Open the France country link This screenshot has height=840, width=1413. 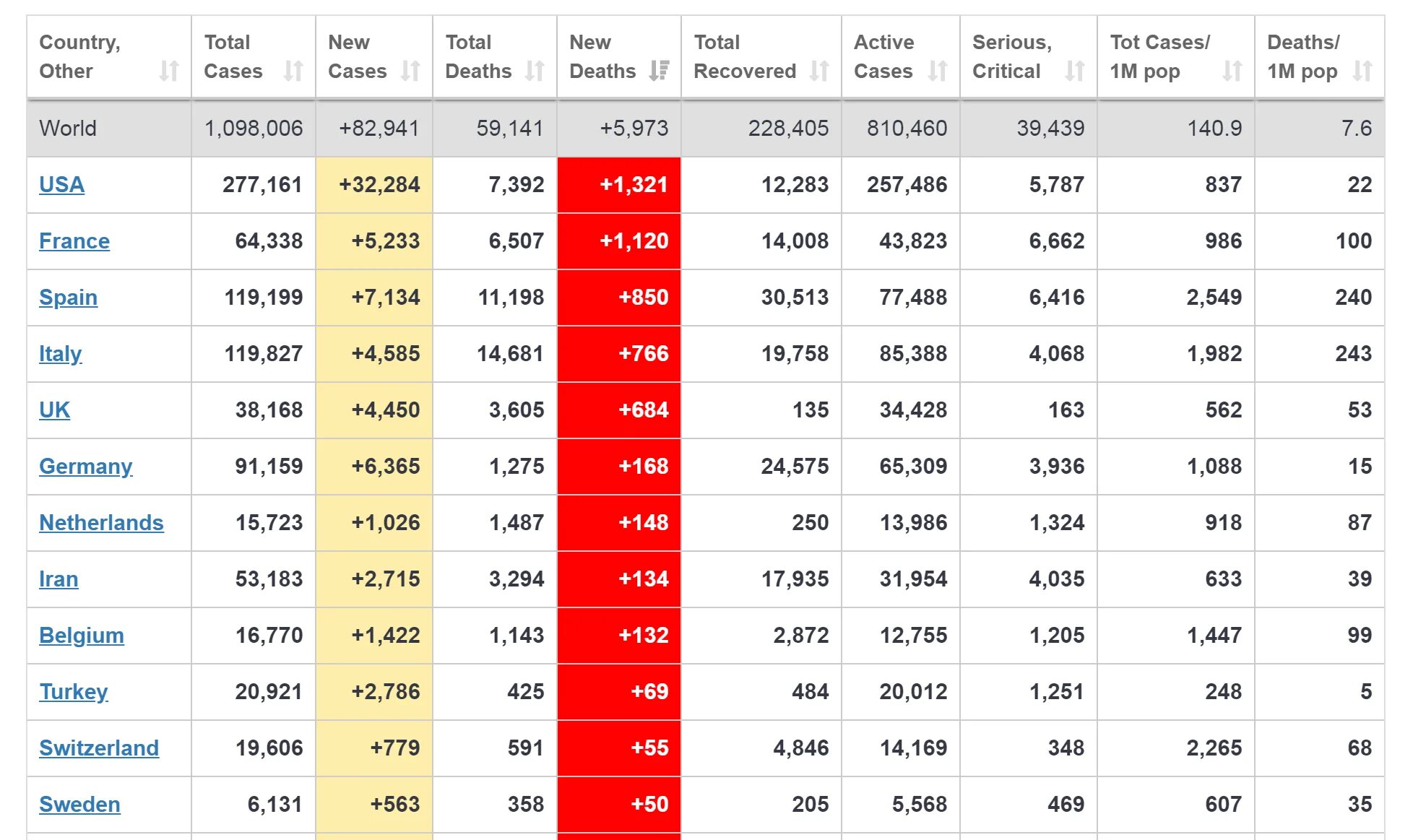74,241
